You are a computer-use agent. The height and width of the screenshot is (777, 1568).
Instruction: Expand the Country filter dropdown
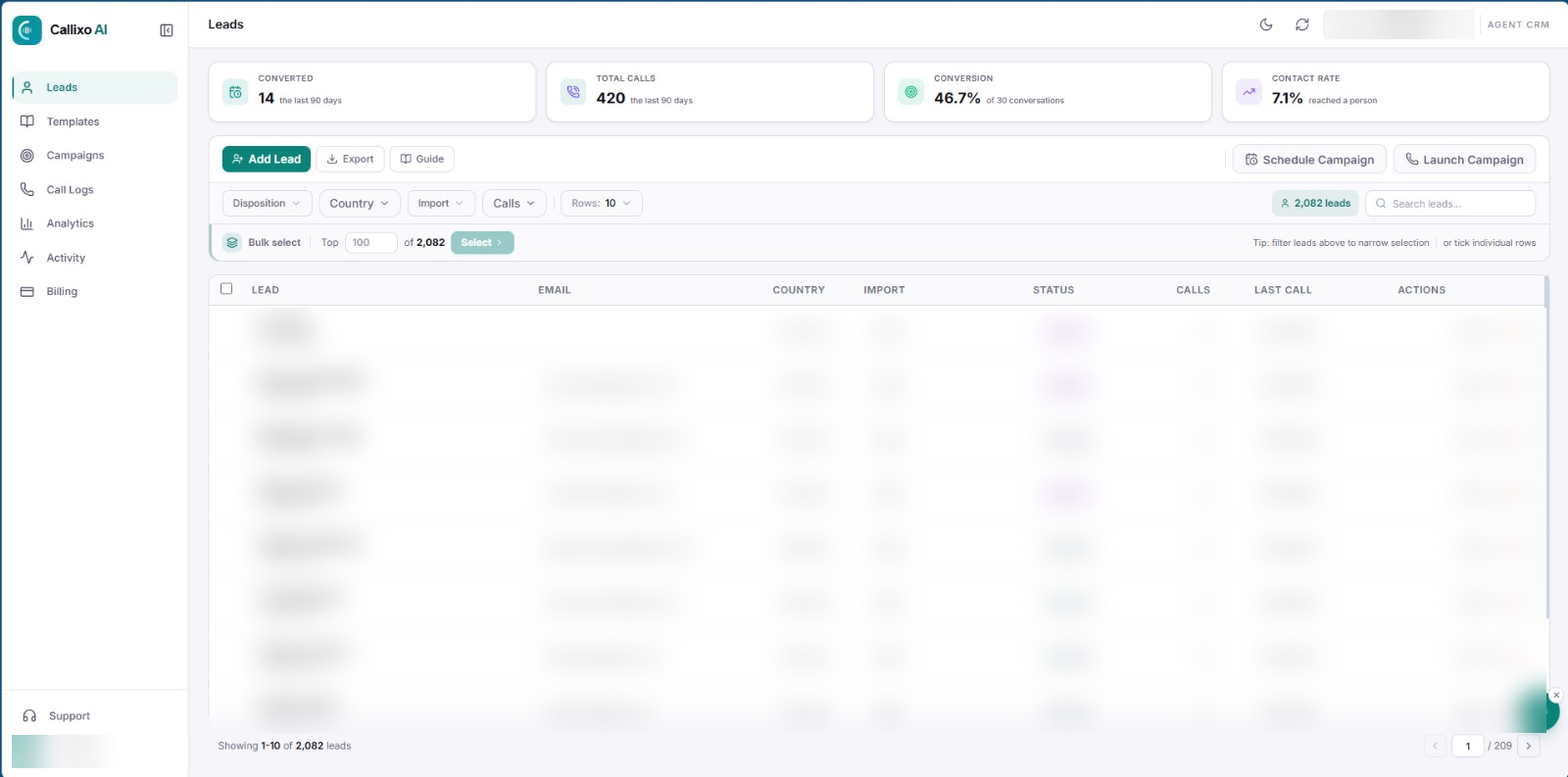(x=360, y=203)
